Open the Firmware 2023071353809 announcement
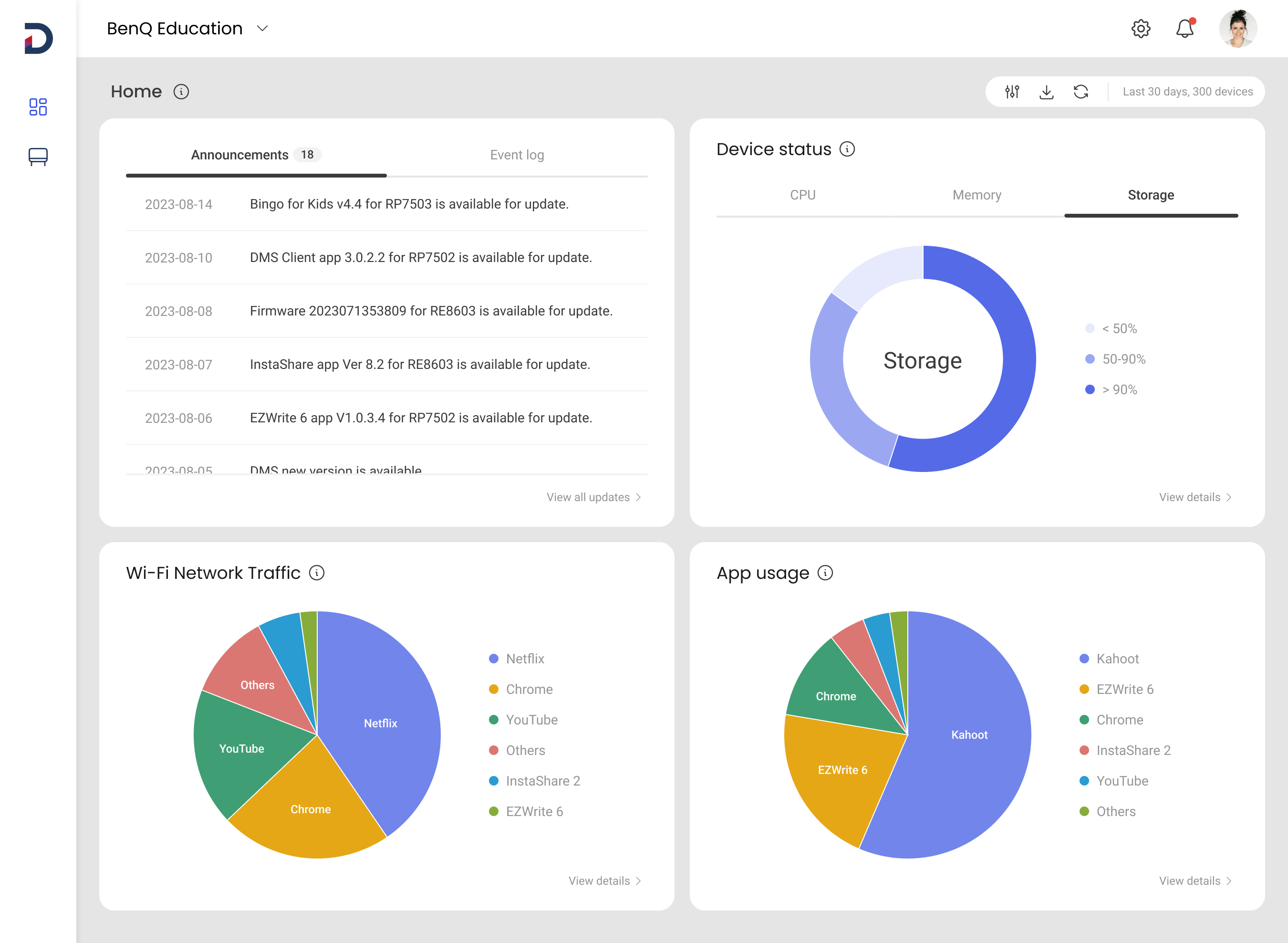Screen dimensions: 1288x943 (386, 311)
